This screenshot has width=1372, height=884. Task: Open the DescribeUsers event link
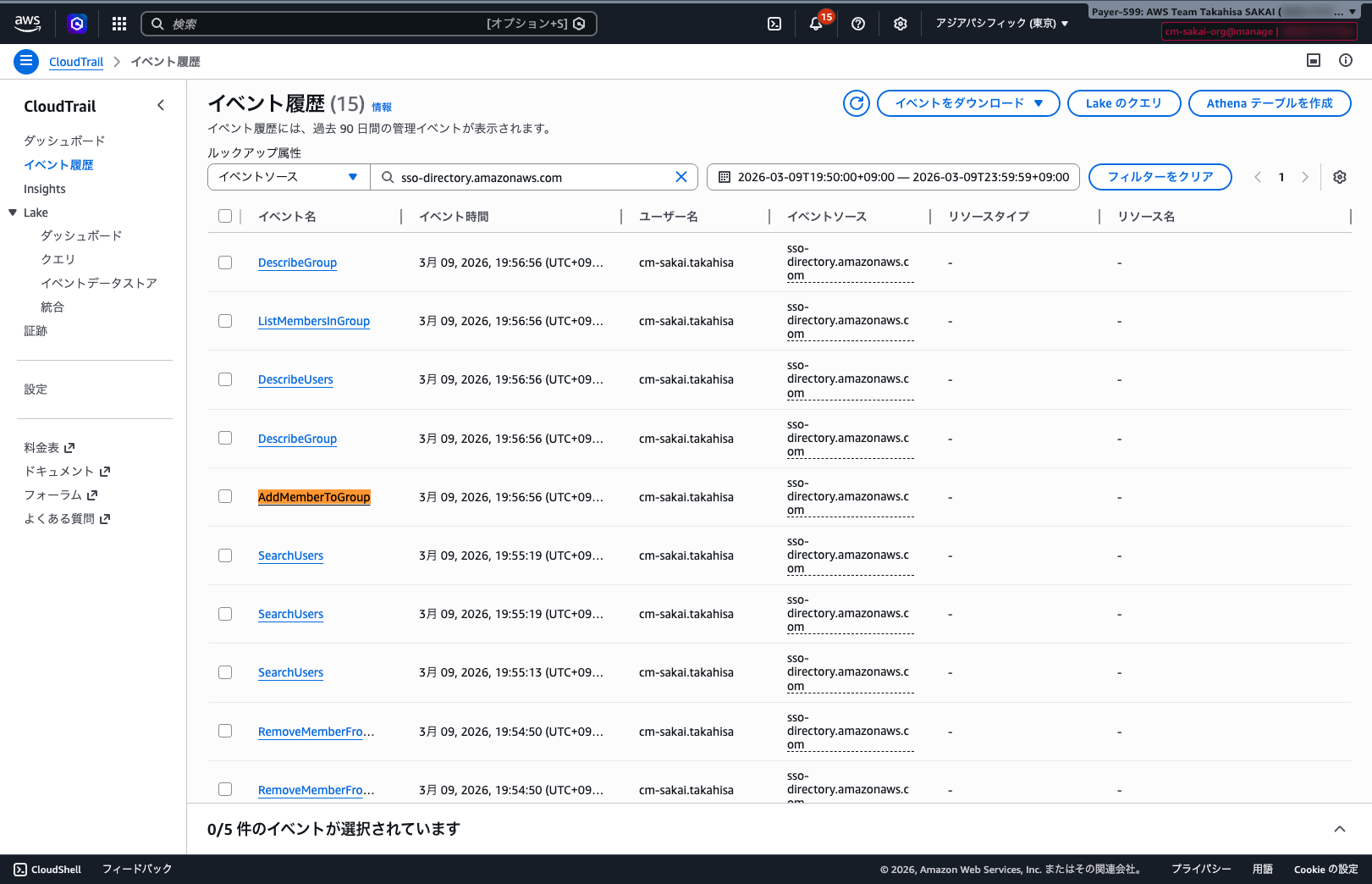tap(295, 379)
